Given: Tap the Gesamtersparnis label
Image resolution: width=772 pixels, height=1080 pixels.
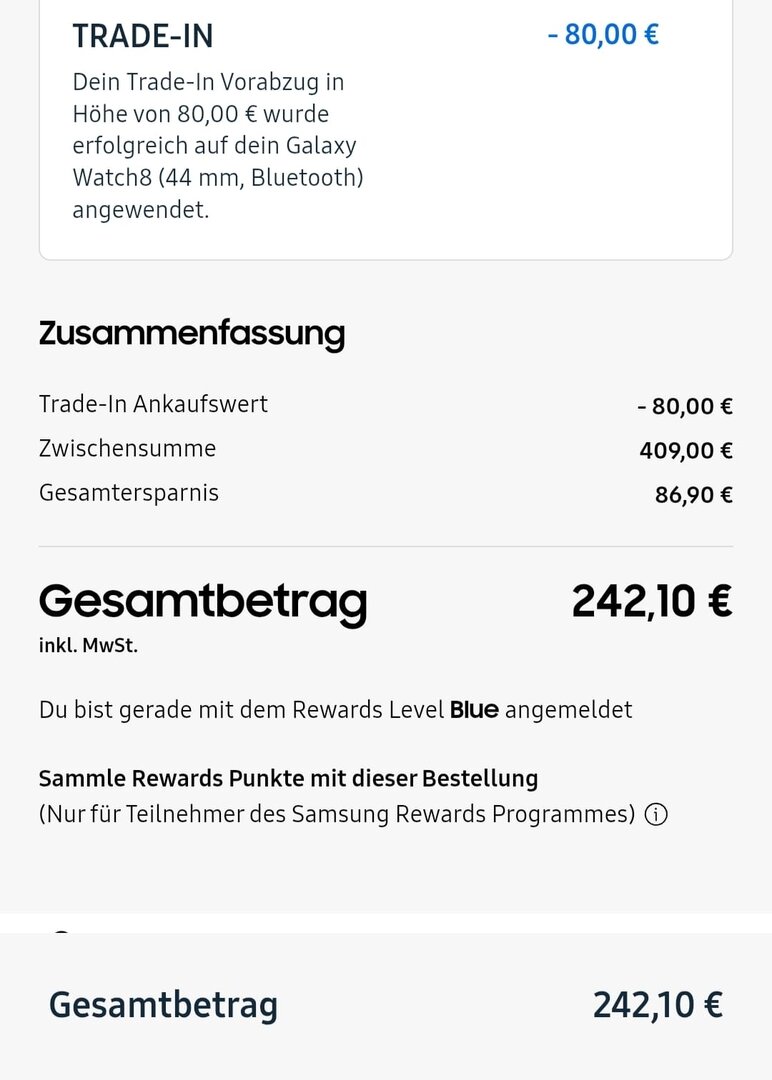Looking at the screenshot, I should click(128, 493).
